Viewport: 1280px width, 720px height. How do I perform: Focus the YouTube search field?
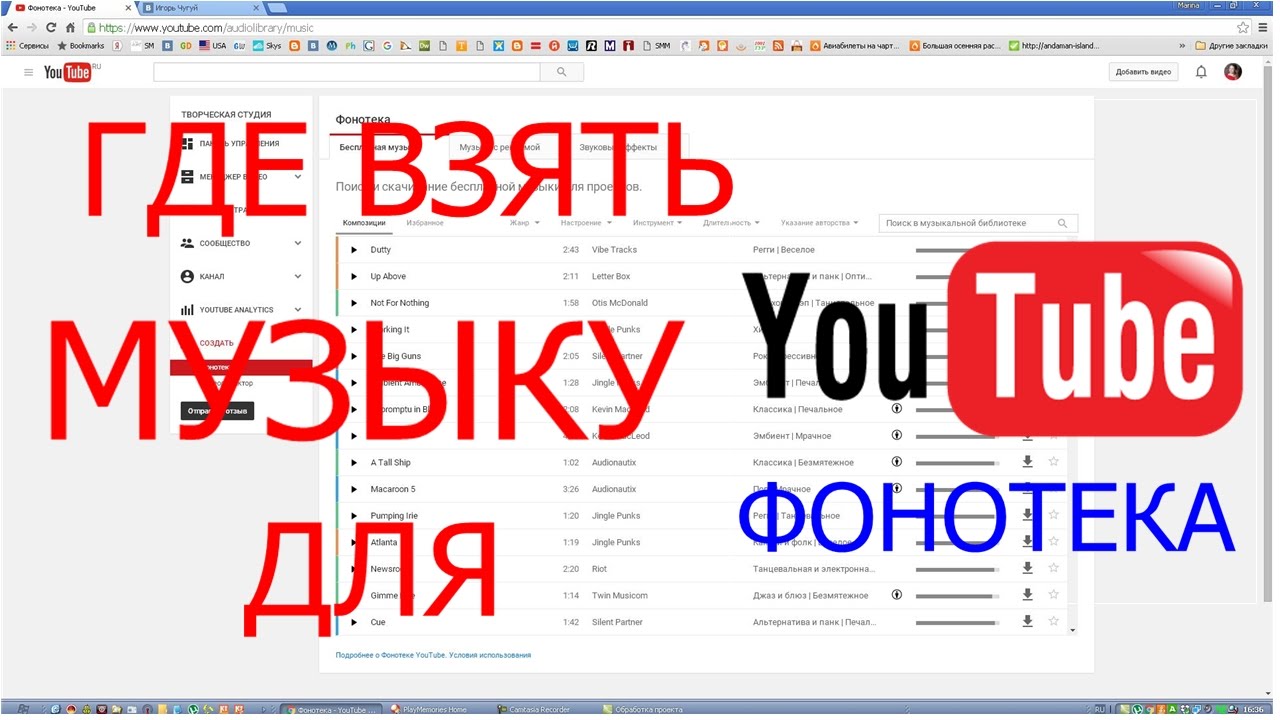(346, 72)
